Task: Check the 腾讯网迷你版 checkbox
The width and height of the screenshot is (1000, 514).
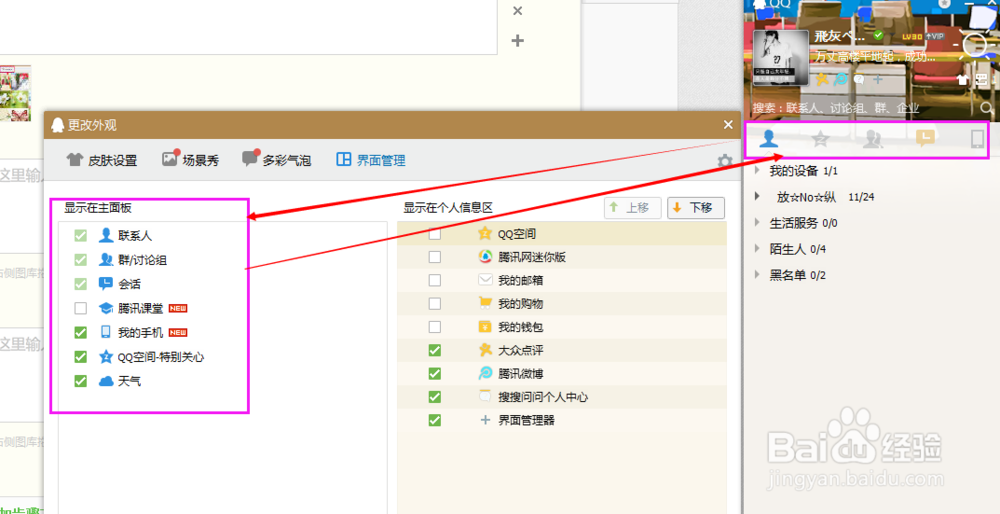Action: (x=434, y=257)
